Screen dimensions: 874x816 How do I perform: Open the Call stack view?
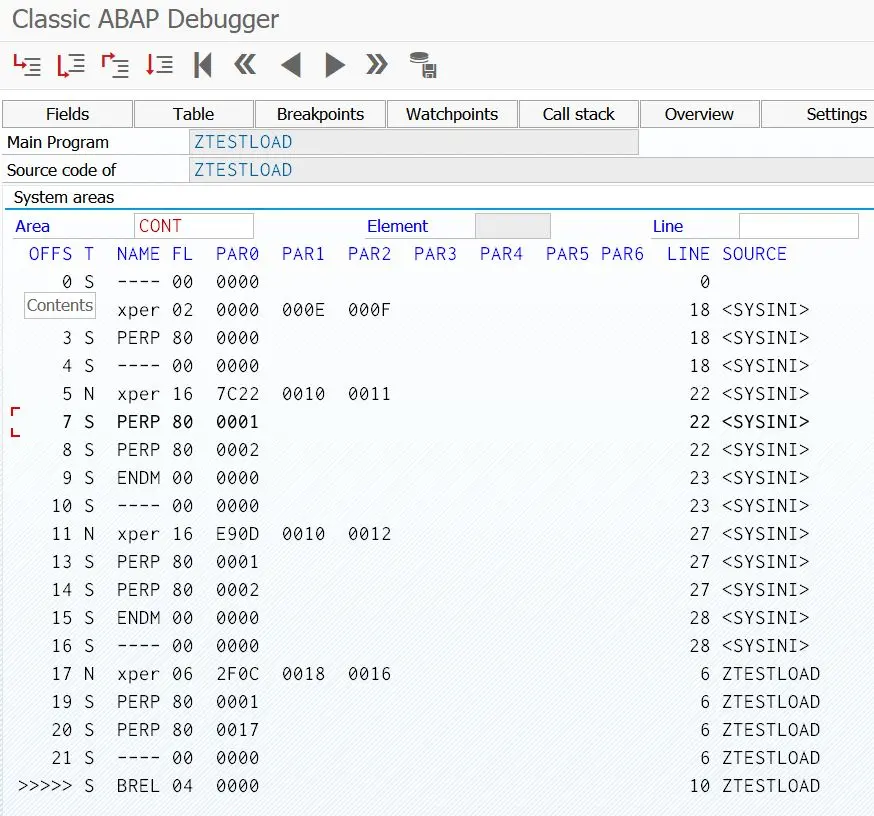(579, 114)
